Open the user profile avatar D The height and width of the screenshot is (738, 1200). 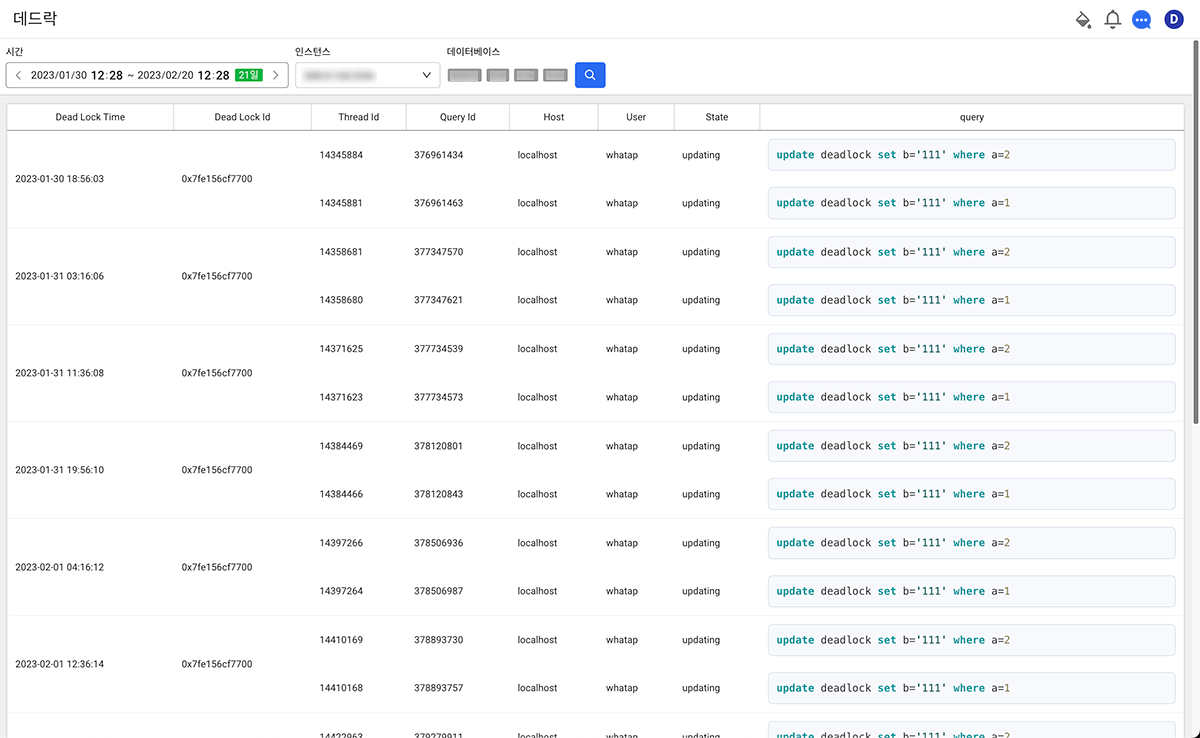(x=1174, y=19)
